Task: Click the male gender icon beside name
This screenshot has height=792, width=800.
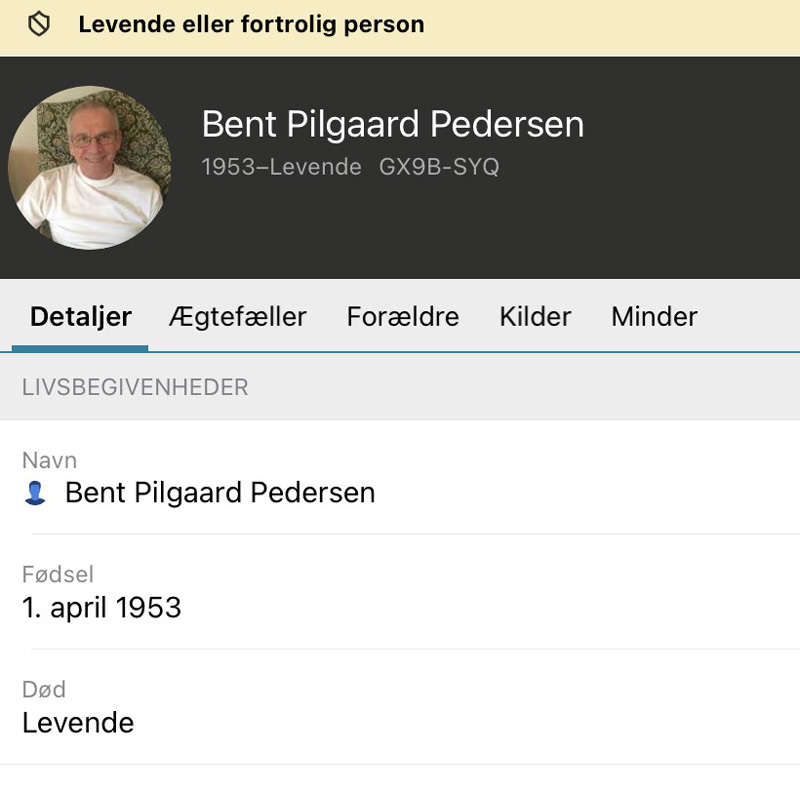Action: pos(35,493)
